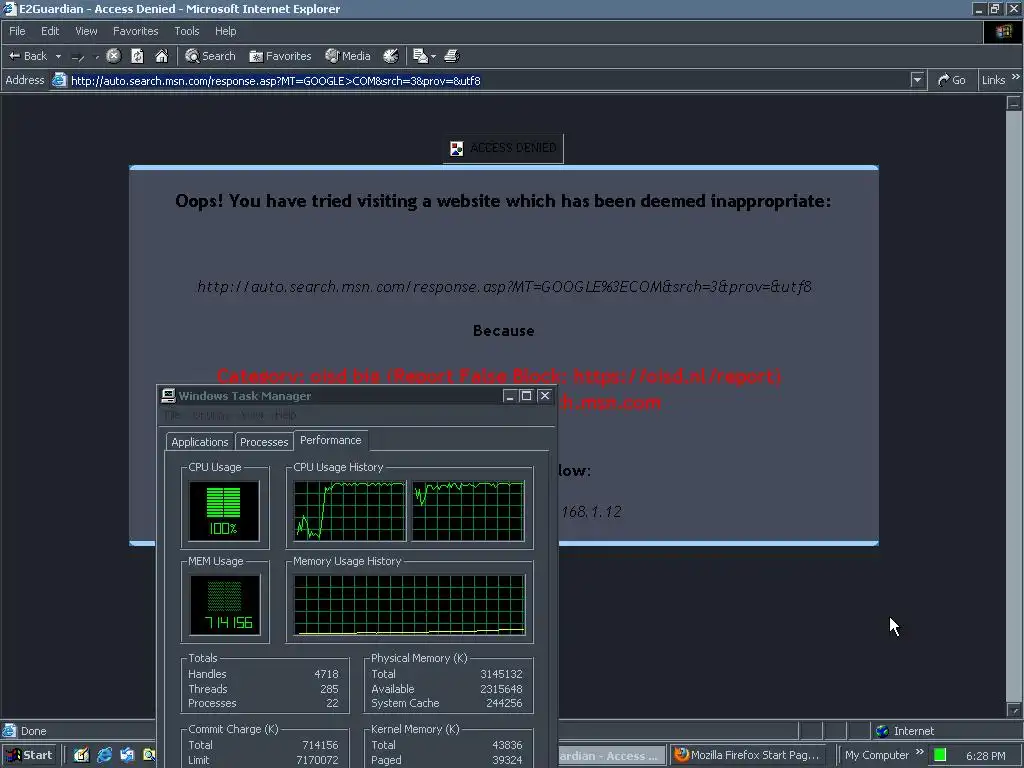Open the Edit menu in Internet Explorer
The width and height of the screenshot is (1024, 768).
pyautogui.click(x=50, y=31)
